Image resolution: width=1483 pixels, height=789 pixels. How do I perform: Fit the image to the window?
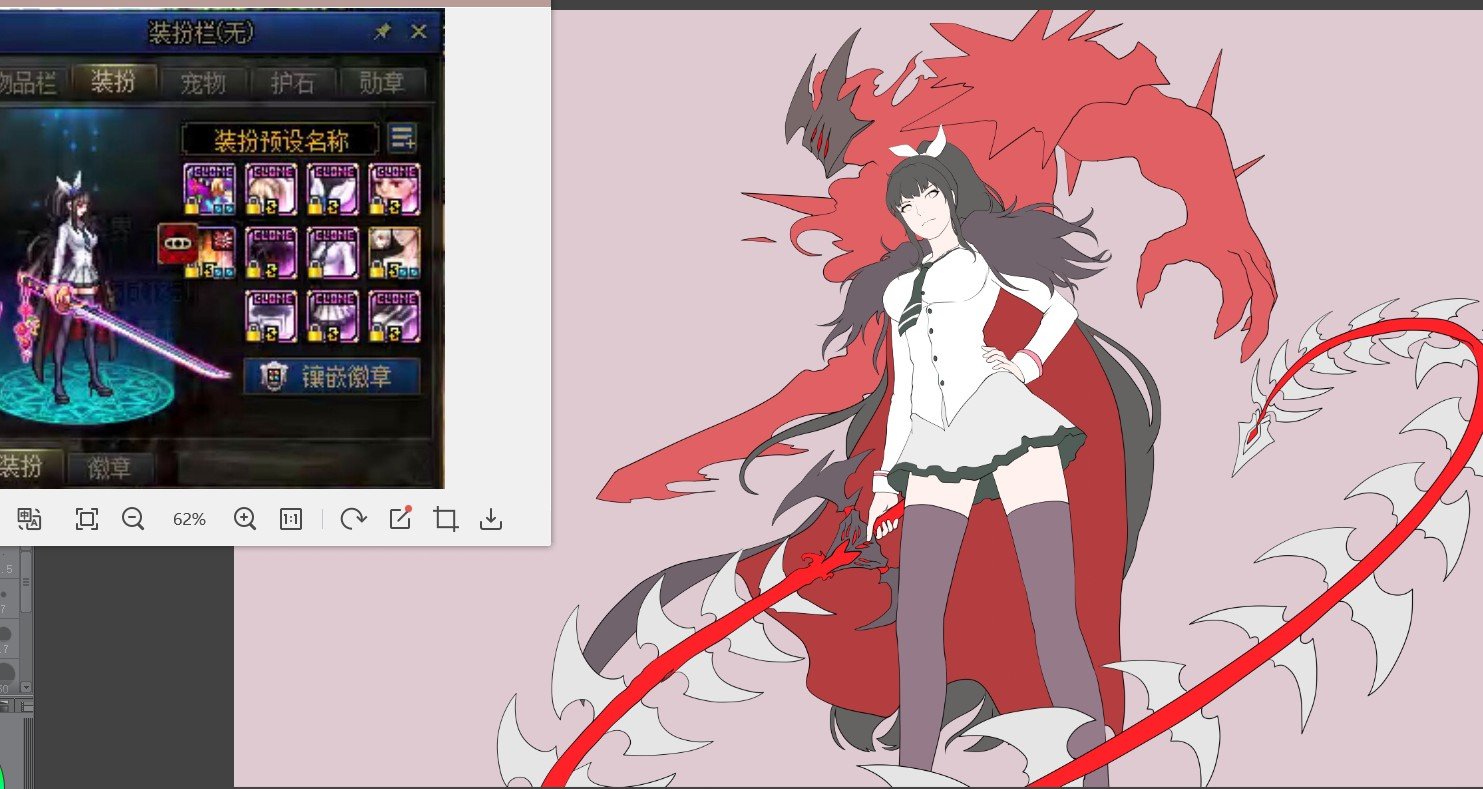click(x=87, y=519)
